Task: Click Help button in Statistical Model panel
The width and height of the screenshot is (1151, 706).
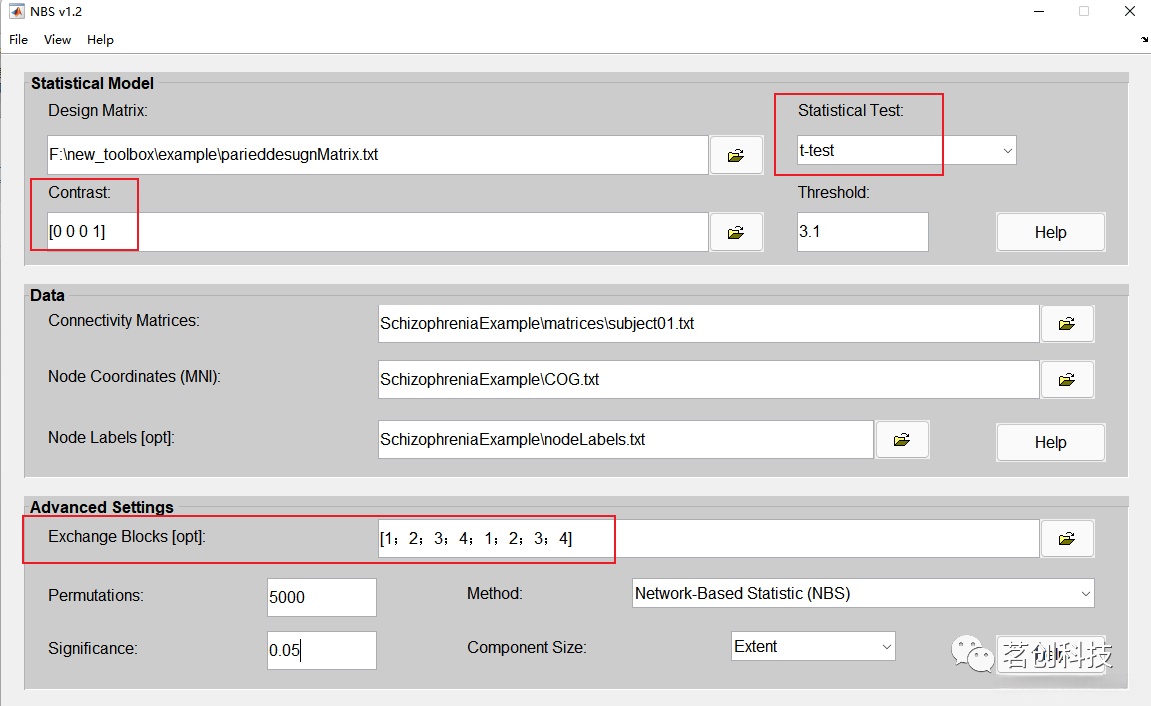Action: click(1050, 233)
